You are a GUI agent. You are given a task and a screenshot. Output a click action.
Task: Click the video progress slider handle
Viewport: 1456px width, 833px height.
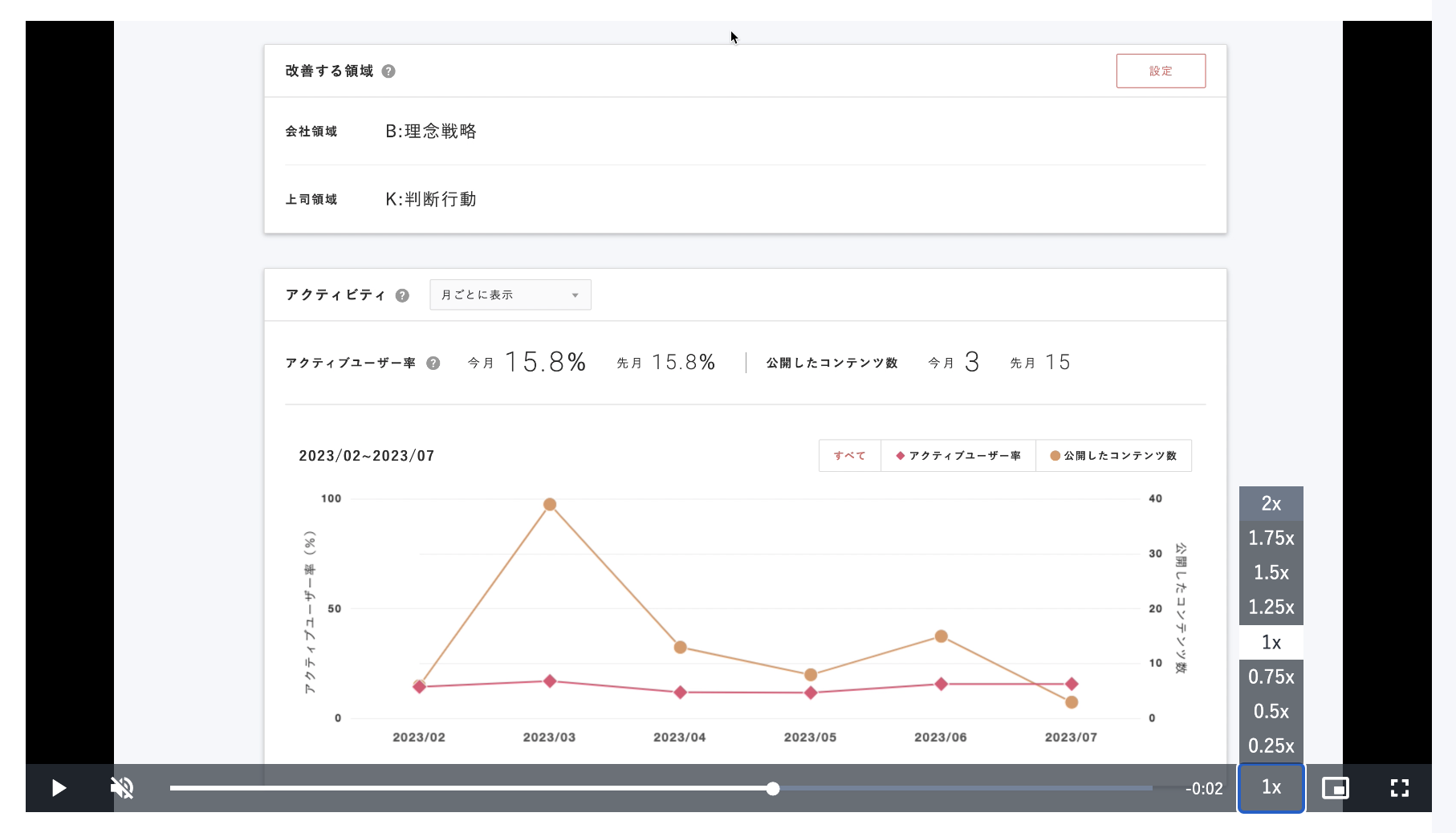pos(773,789)
